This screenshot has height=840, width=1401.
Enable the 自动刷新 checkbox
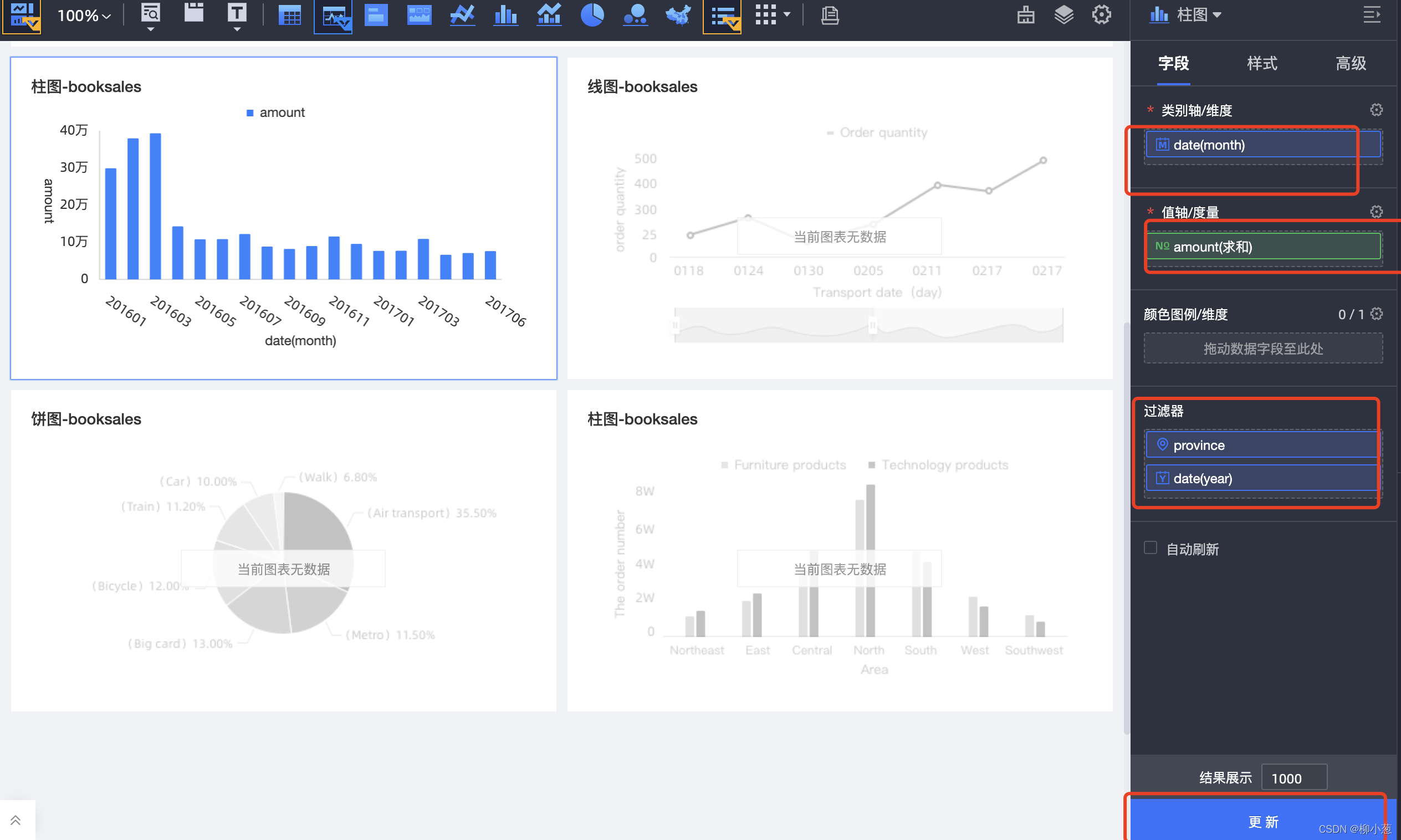pyautogui.click(x=1149, y=548)
